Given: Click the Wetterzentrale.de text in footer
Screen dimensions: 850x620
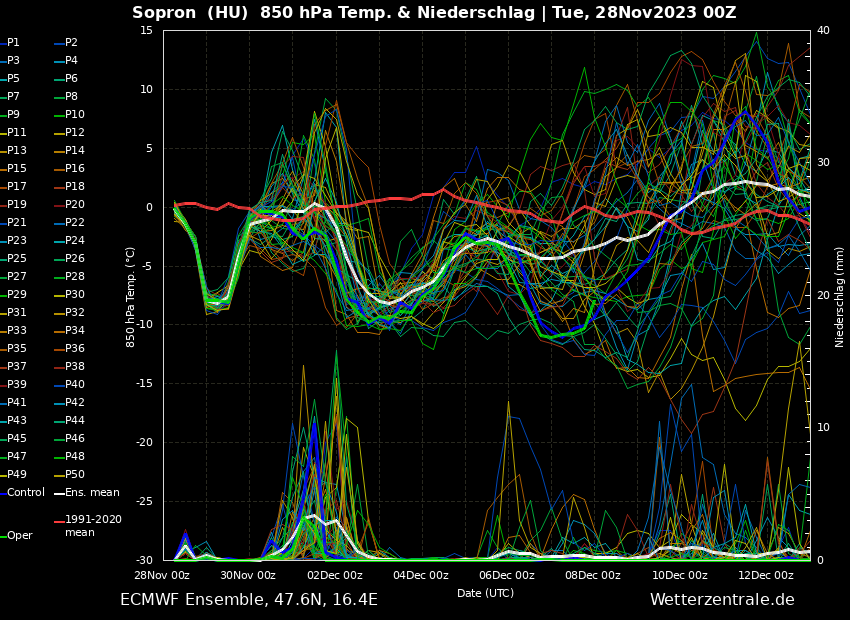Looking at the screenshot, I should (x=722, y=600).
